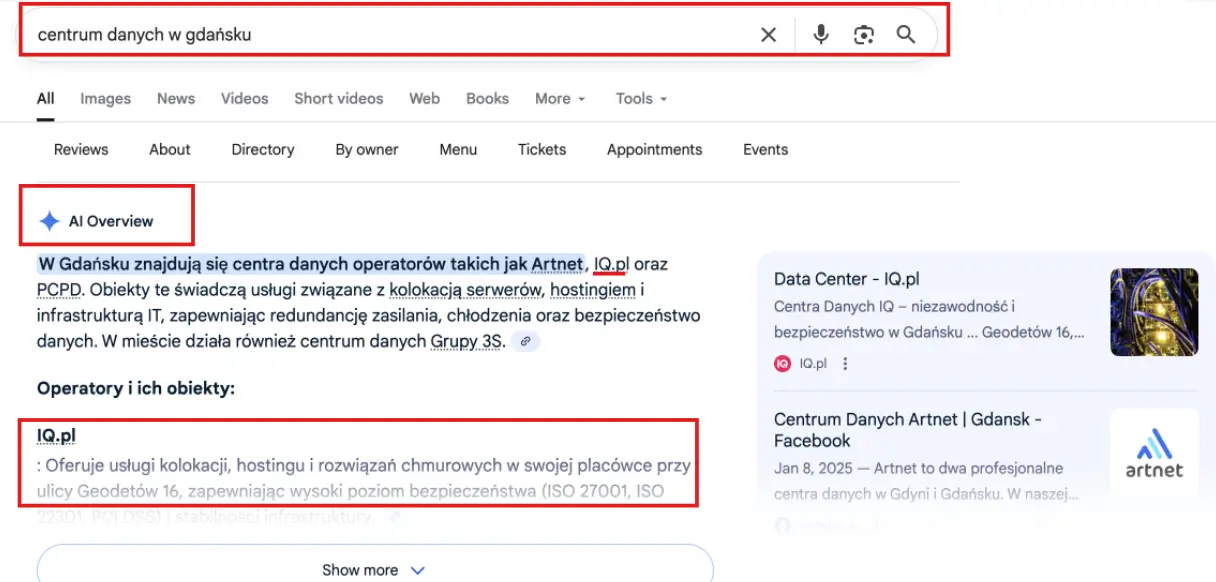The image size is (1216, 582).
Task: Expand AI Overview with Show more
Action: (x=374, y=569)
